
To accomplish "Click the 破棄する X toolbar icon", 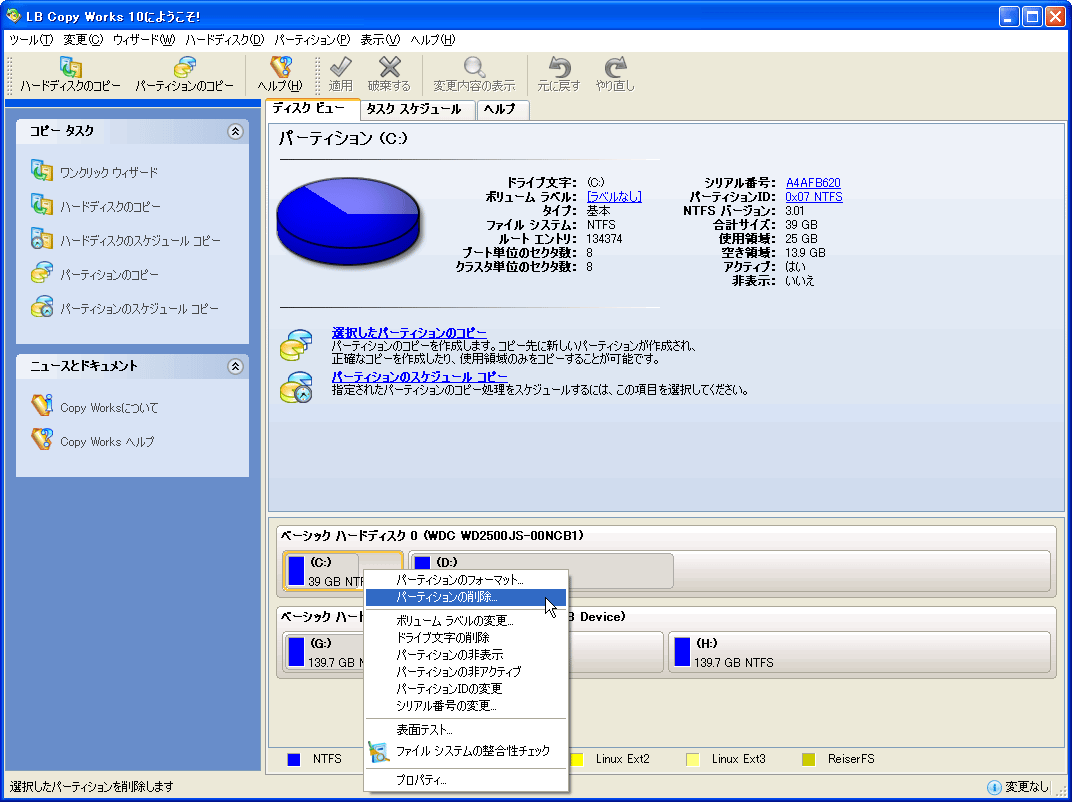I will point(390,67).
